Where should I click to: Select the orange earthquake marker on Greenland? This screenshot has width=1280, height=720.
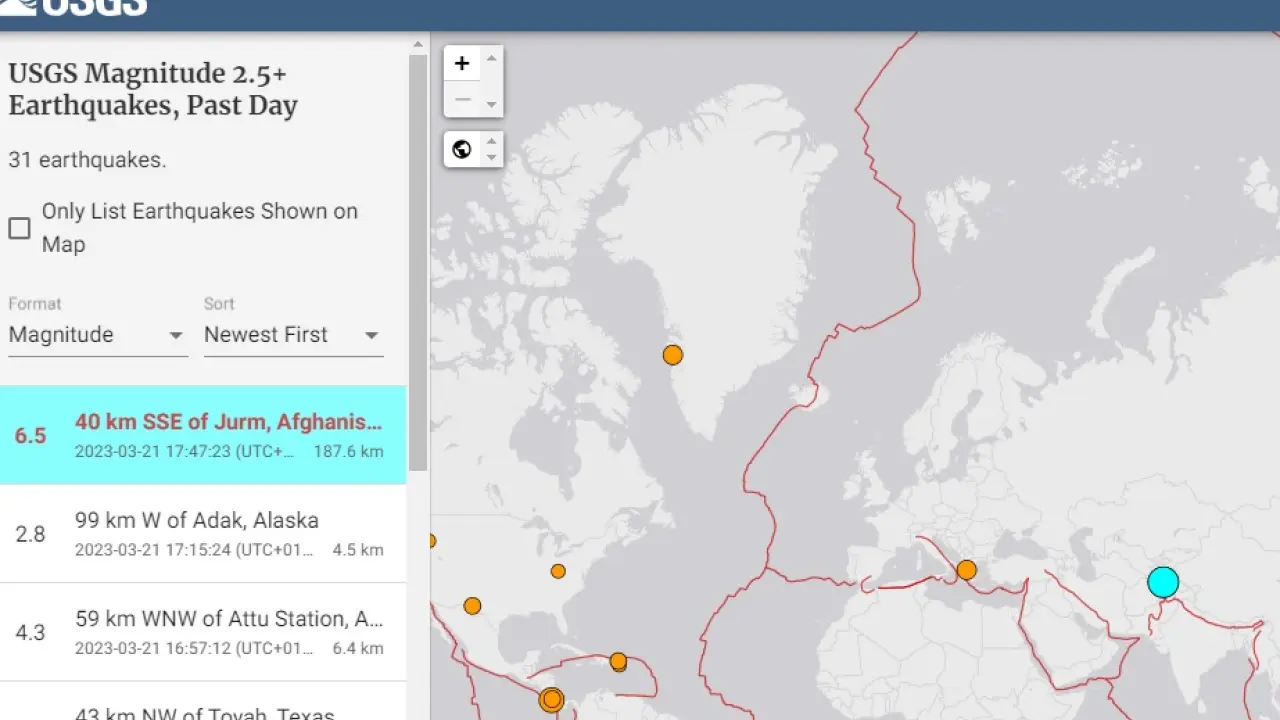pyautogui.click(x=673, y=355)
